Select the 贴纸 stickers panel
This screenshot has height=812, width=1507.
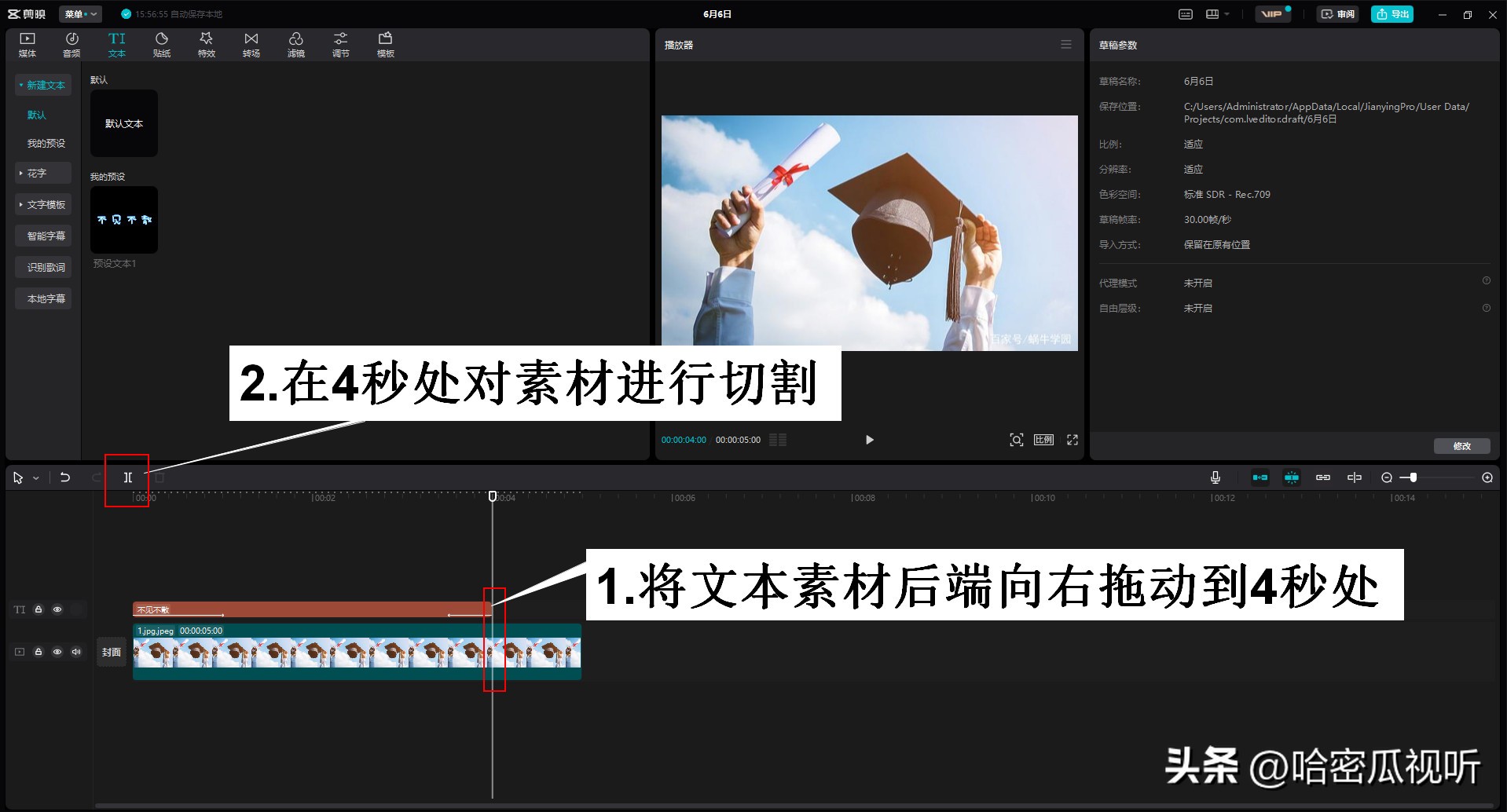click(161, 44)
